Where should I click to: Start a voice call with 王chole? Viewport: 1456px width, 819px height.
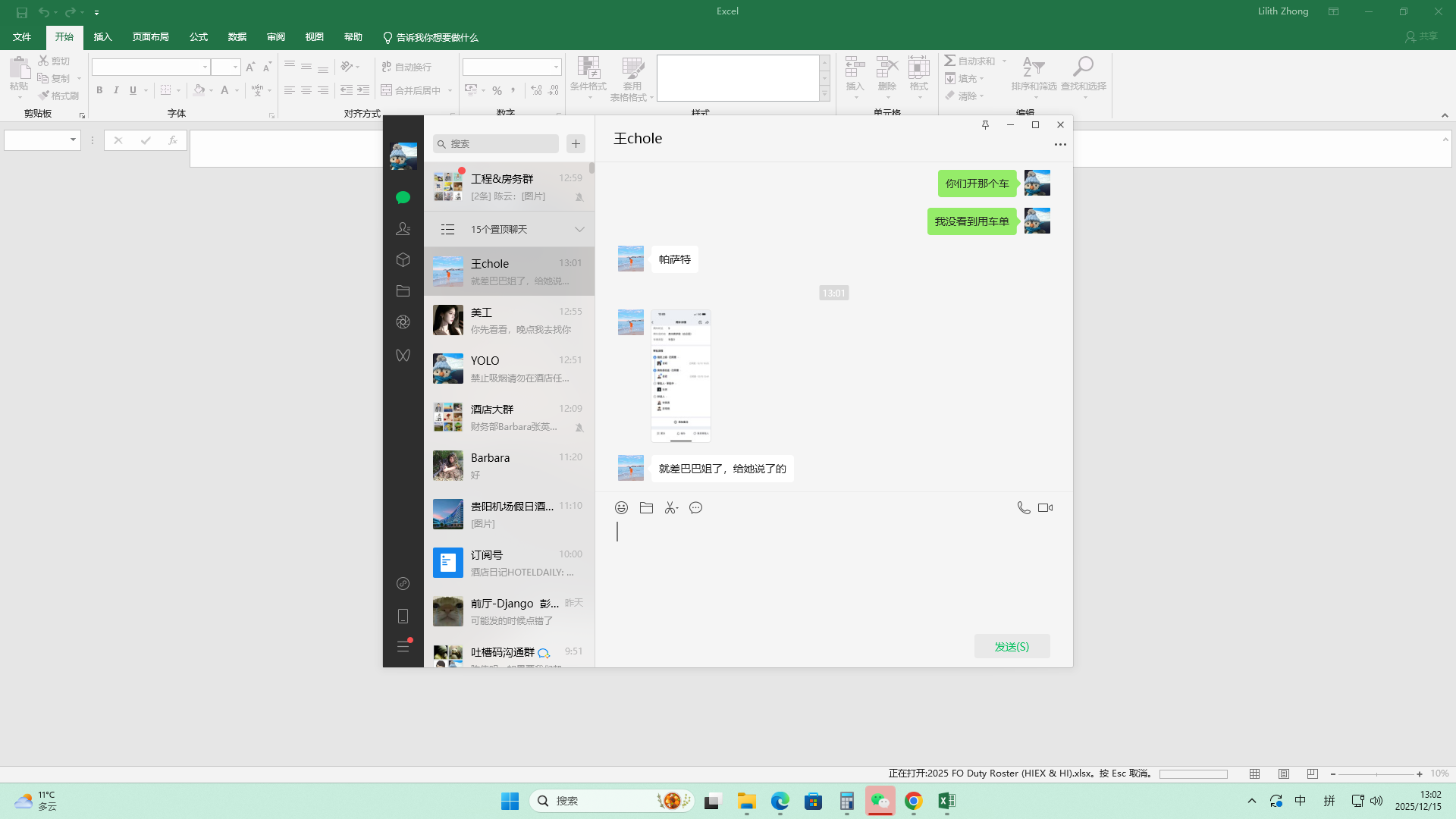tap(1023, 508)
